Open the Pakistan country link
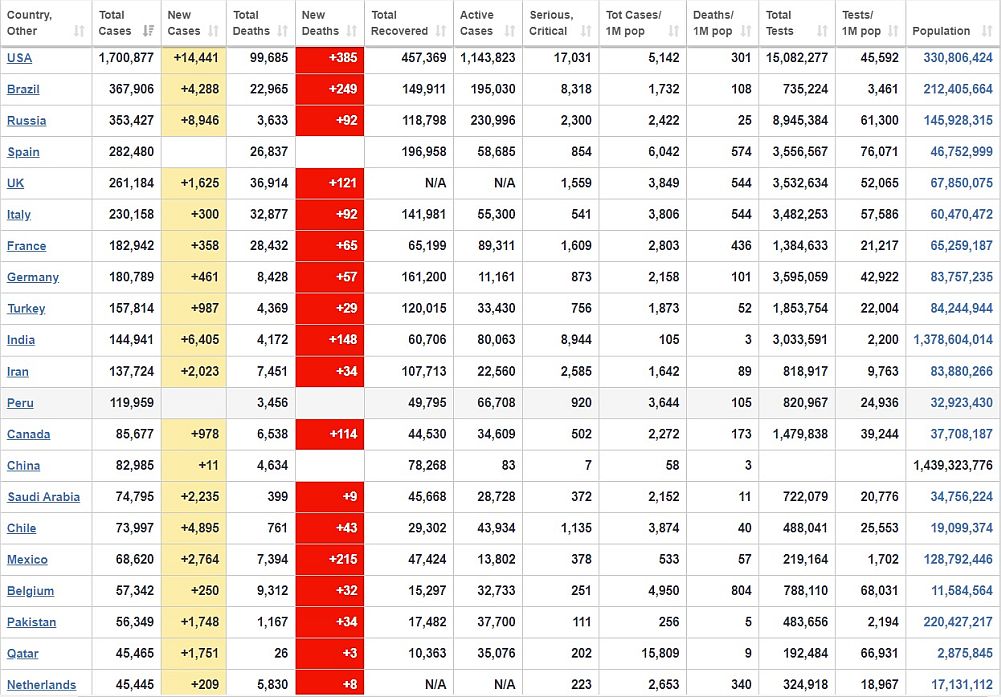Screen dimensions: 1001x697 click(31, 622)
